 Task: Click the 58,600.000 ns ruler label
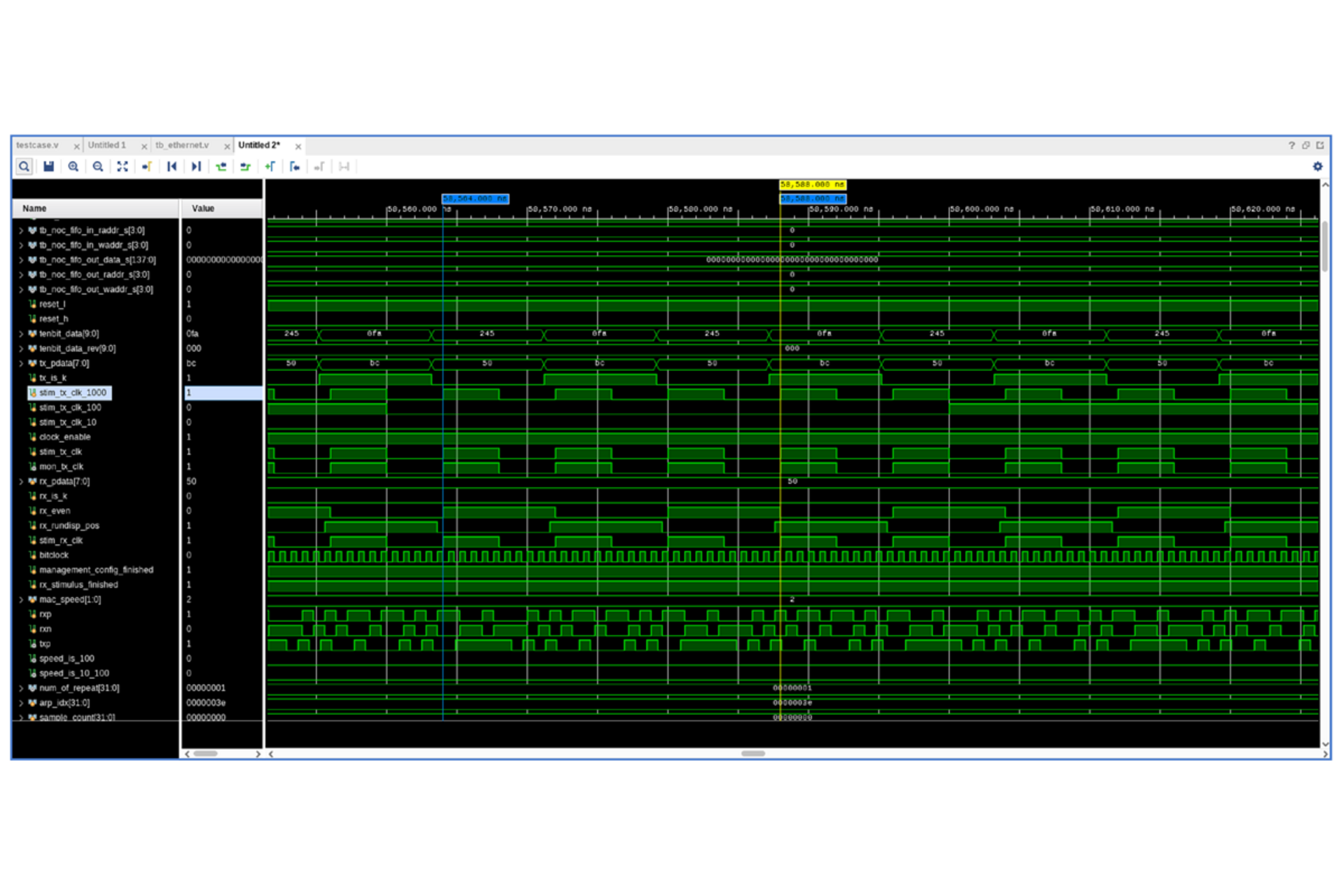pyautogui.click(x=983, y=209)
